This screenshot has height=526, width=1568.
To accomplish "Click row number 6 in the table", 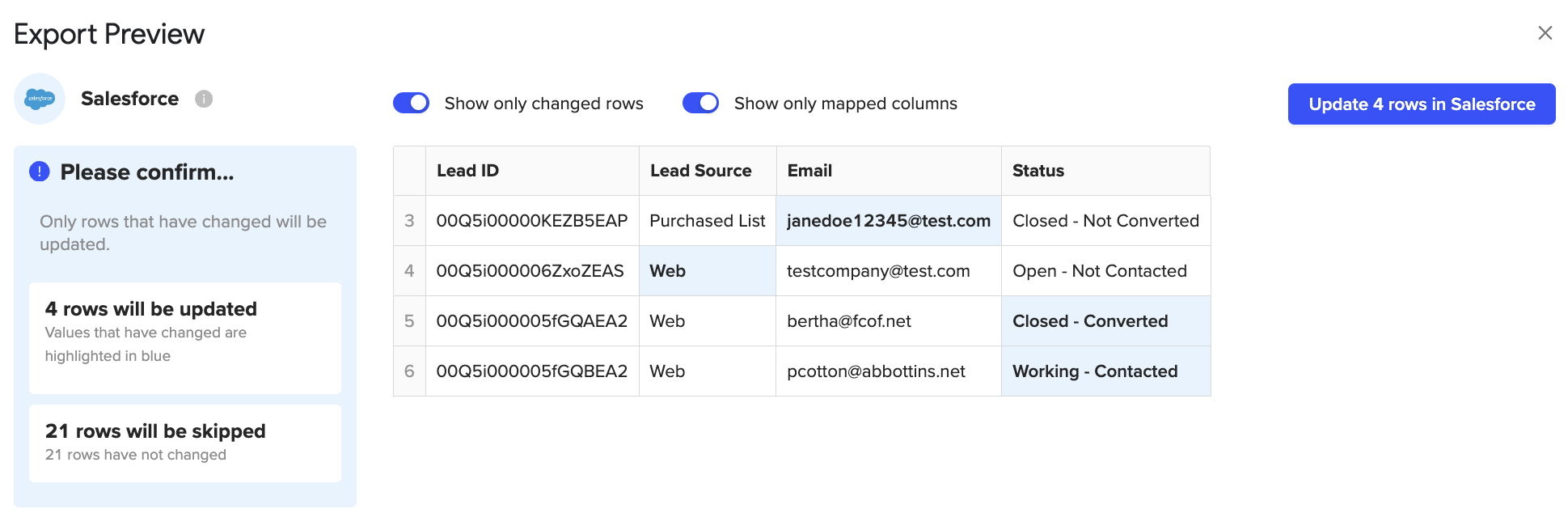I will coord(409,371).
